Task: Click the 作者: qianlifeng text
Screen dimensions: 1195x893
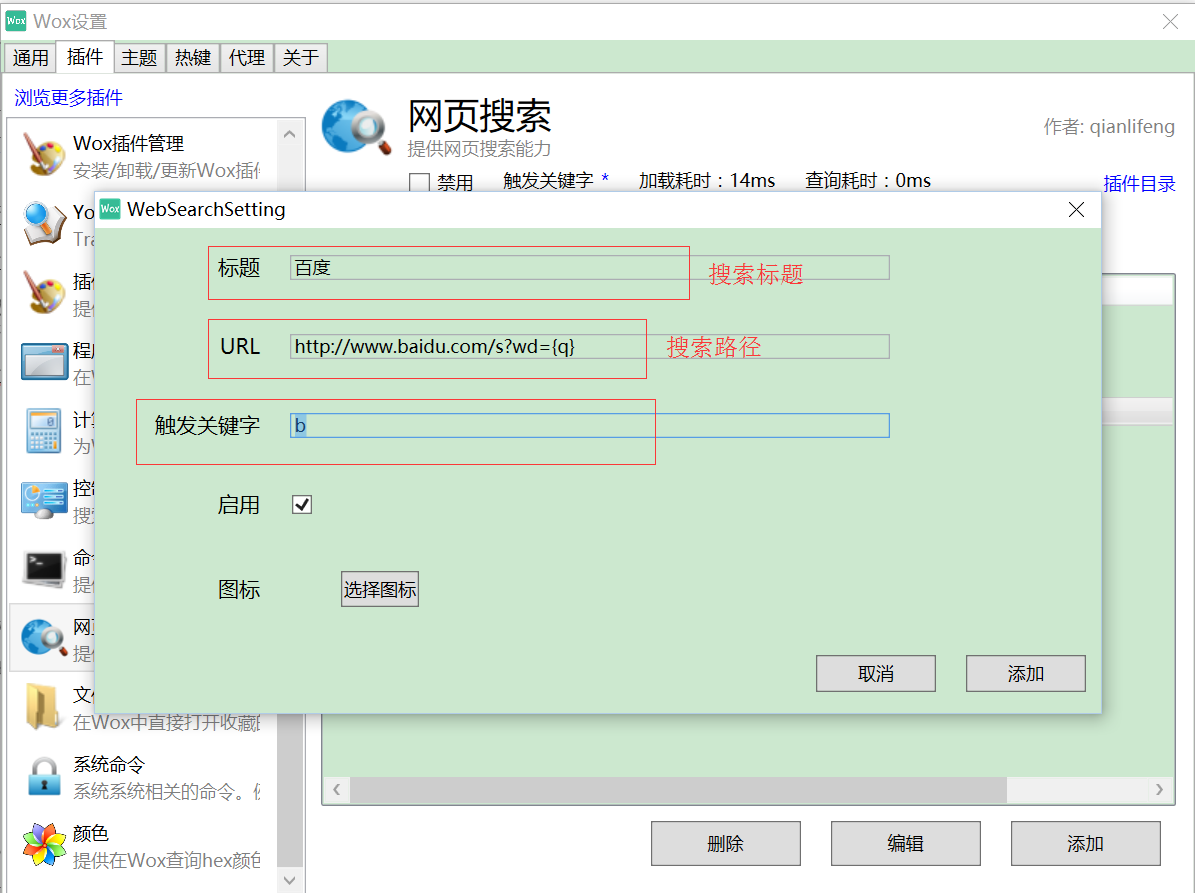Action: coord(1109,126)
